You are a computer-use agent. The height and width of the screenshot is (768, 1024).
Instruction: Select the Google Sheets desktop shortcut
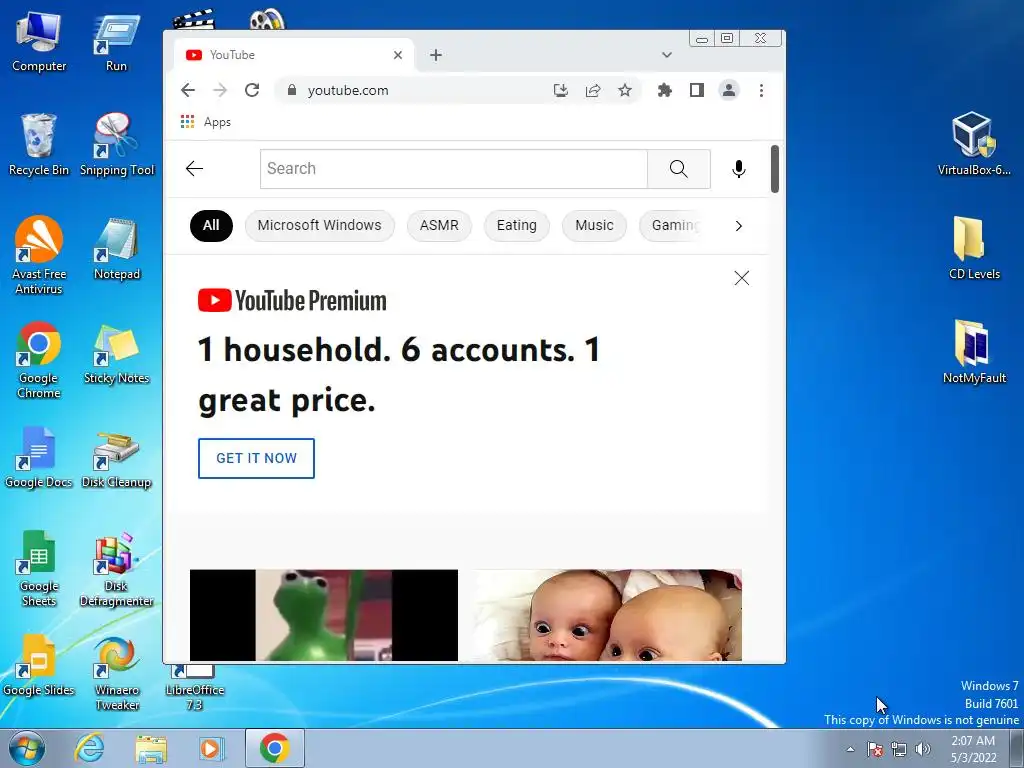[39, 568]
